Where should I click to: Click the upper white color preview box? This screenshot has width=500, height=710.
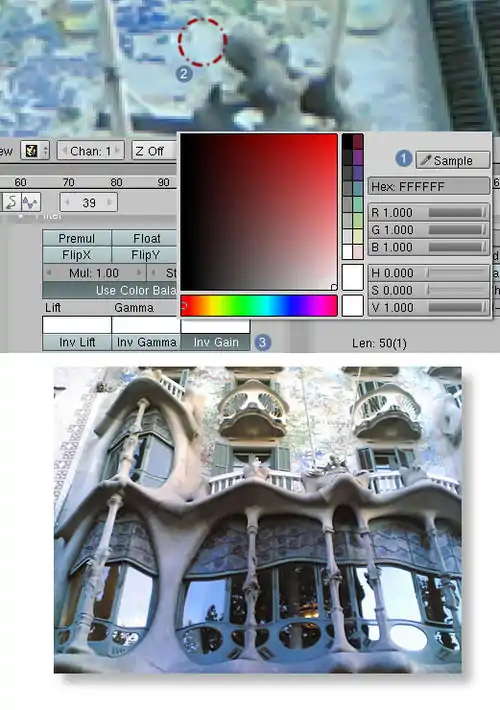tap(353, 278)
